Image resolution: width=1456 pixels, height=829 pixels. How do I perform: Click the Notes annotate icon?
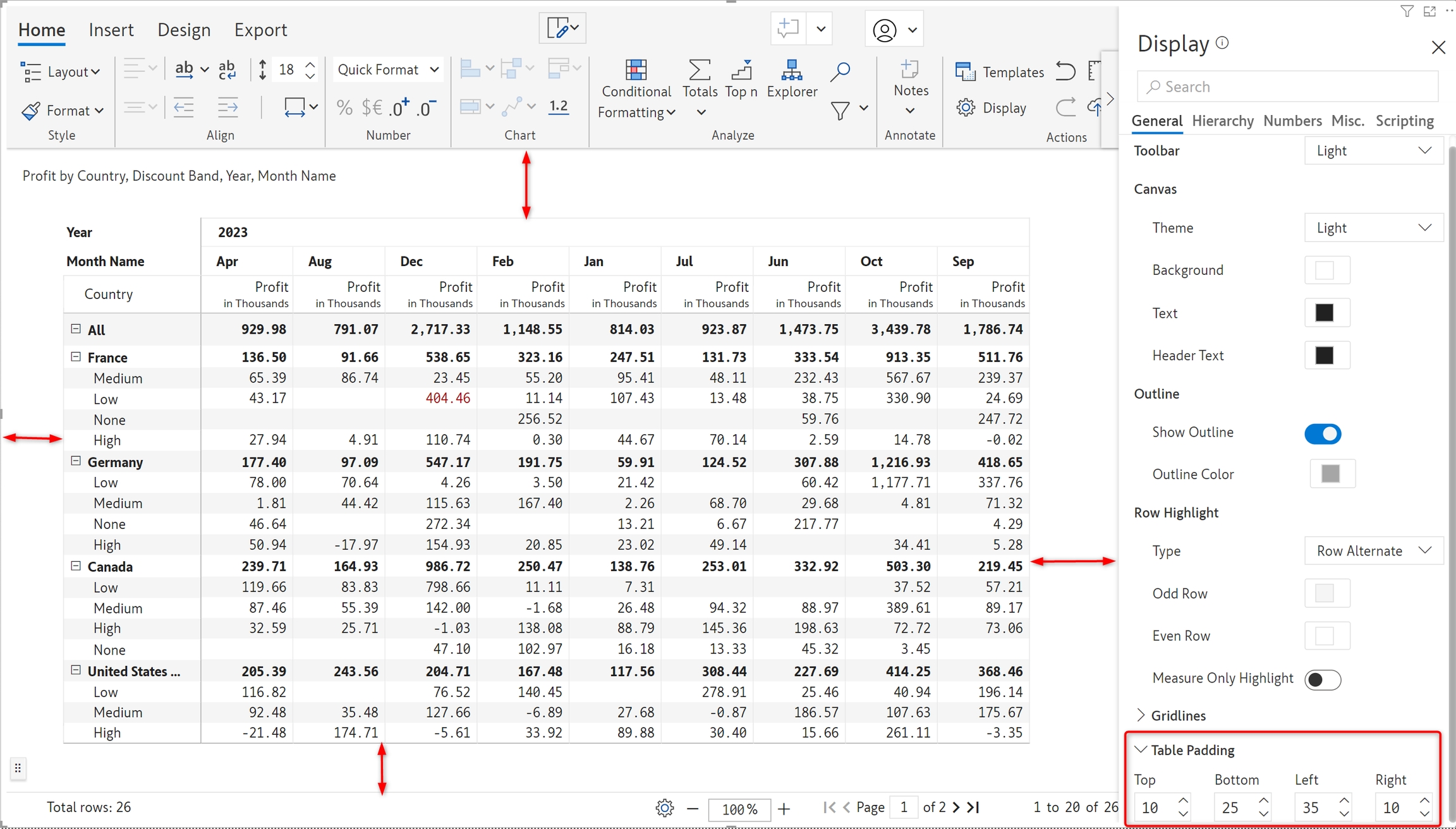(910, 70)
